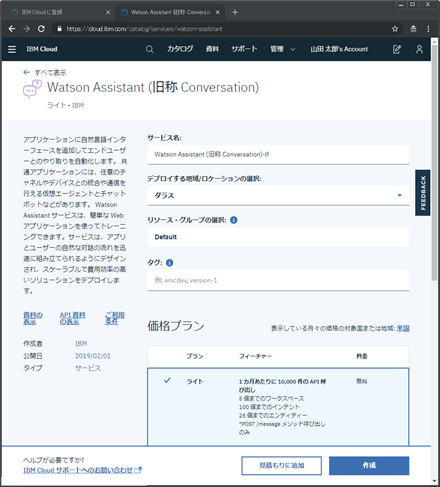440x487 pixels.
Task: Click the 2019/02/01 publish date
Action: point(93,356)
